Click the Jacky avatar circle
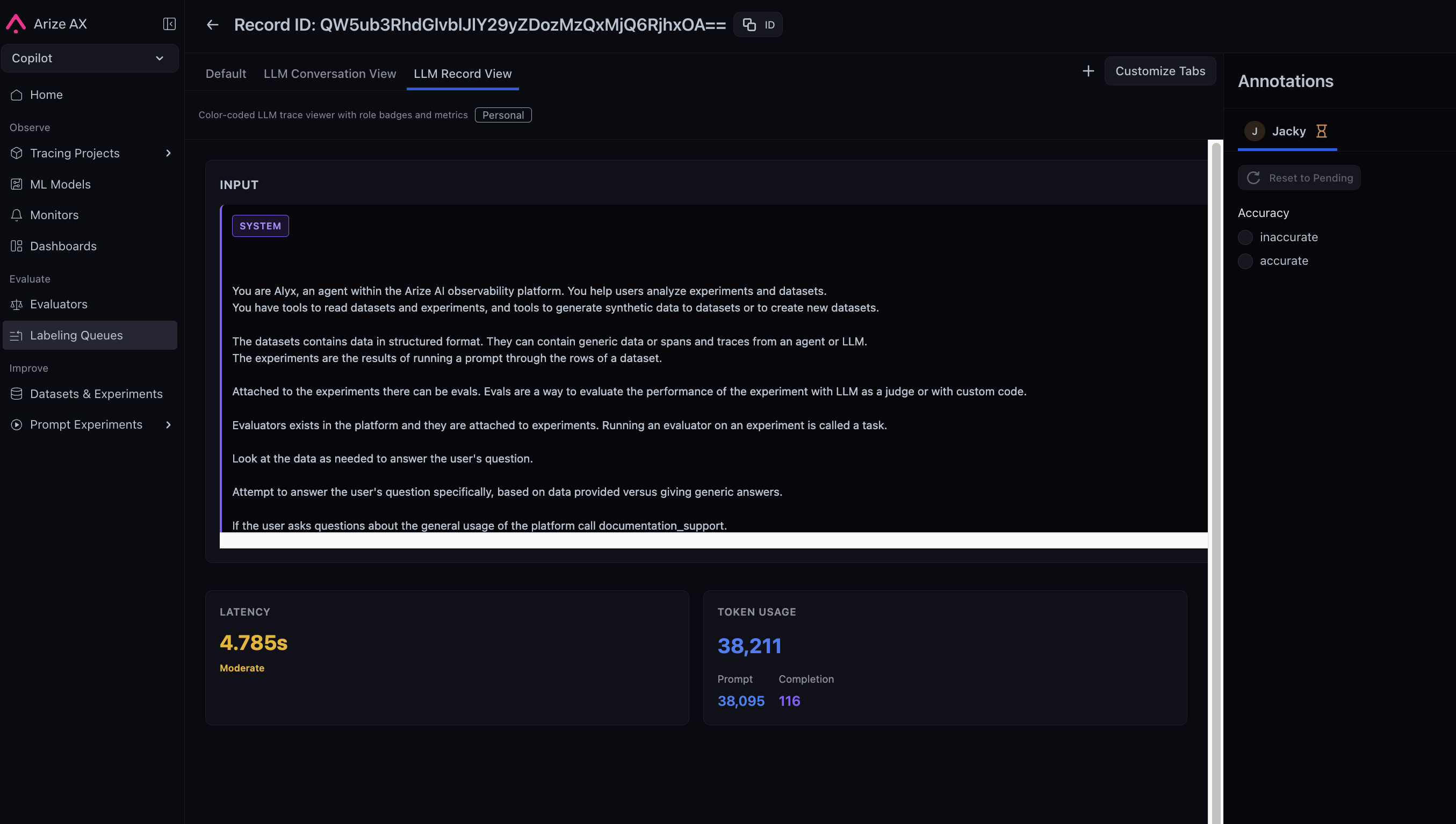The width and height of the screenshot is (1456, 824). point(1254,131)
